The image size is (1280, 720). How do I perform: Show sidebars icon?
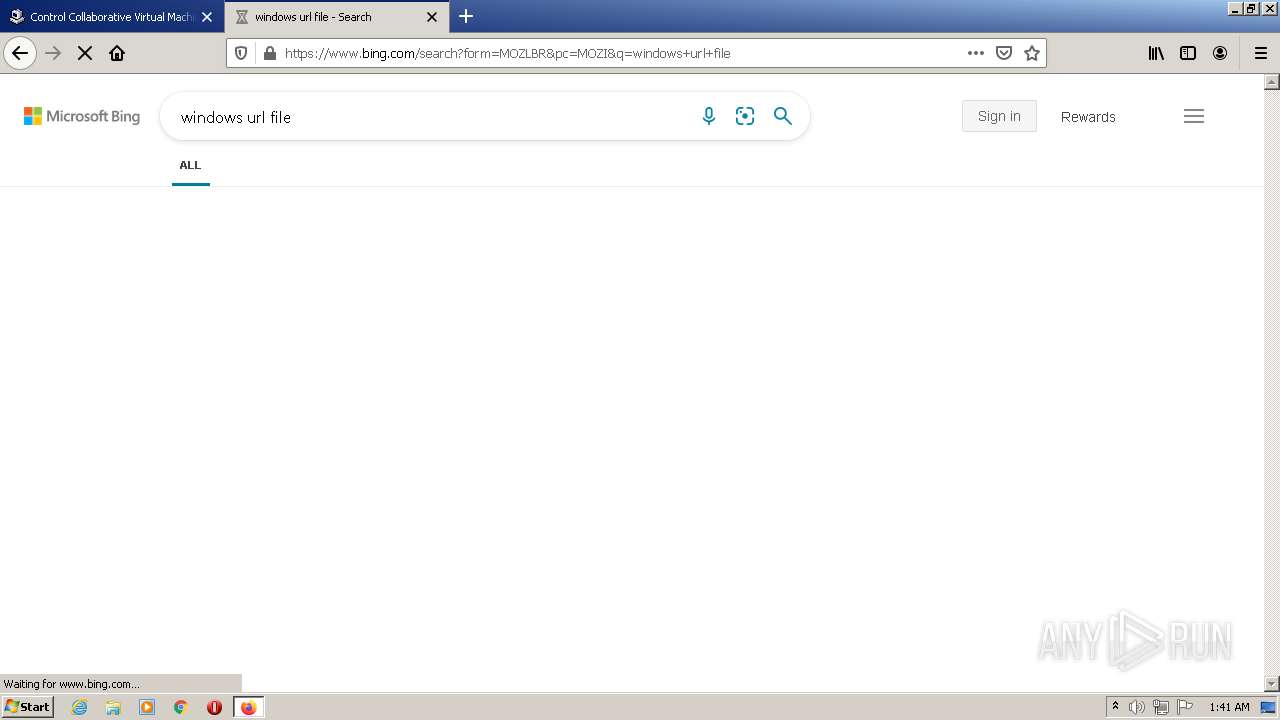click(x=1188, y=53)
